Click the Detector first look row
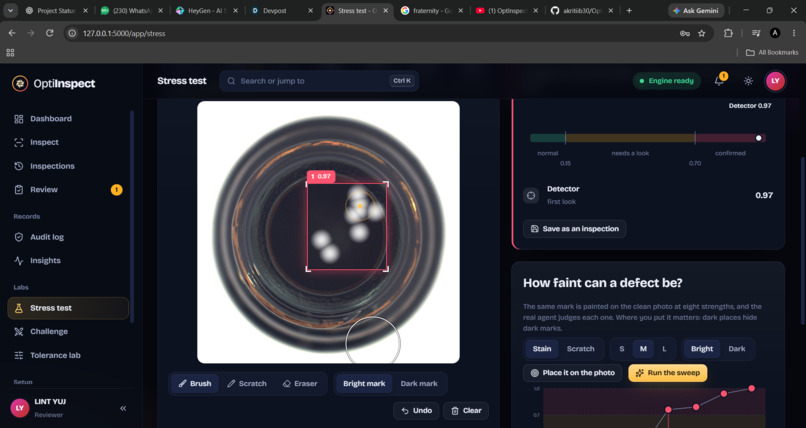Screen dimensions: 806x428 pyautogui.click(x=648, y=195)
